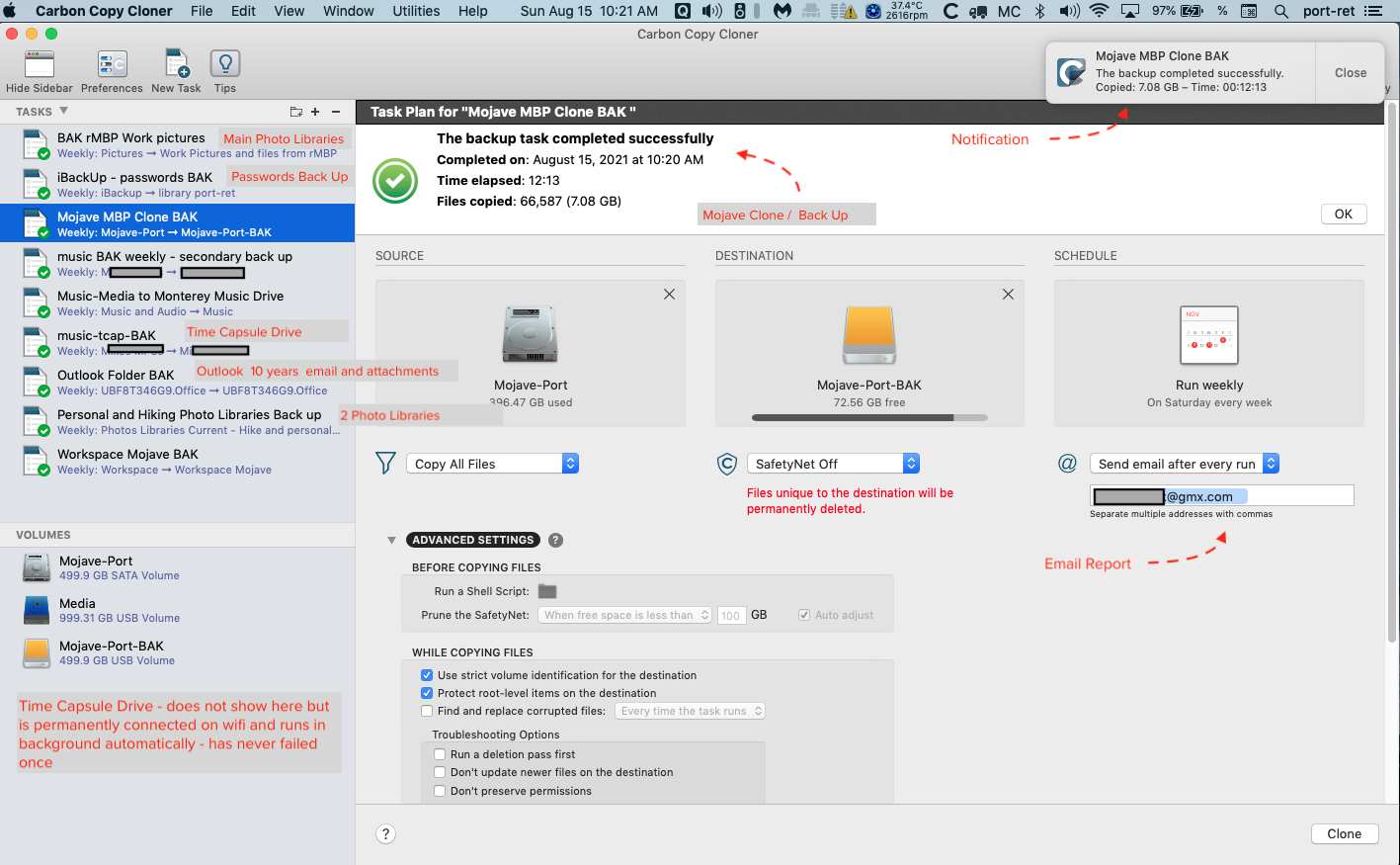Viewport: 1400px width, 865px height.
Task: Open the Edit menu
Action: (x=243, y=11)
